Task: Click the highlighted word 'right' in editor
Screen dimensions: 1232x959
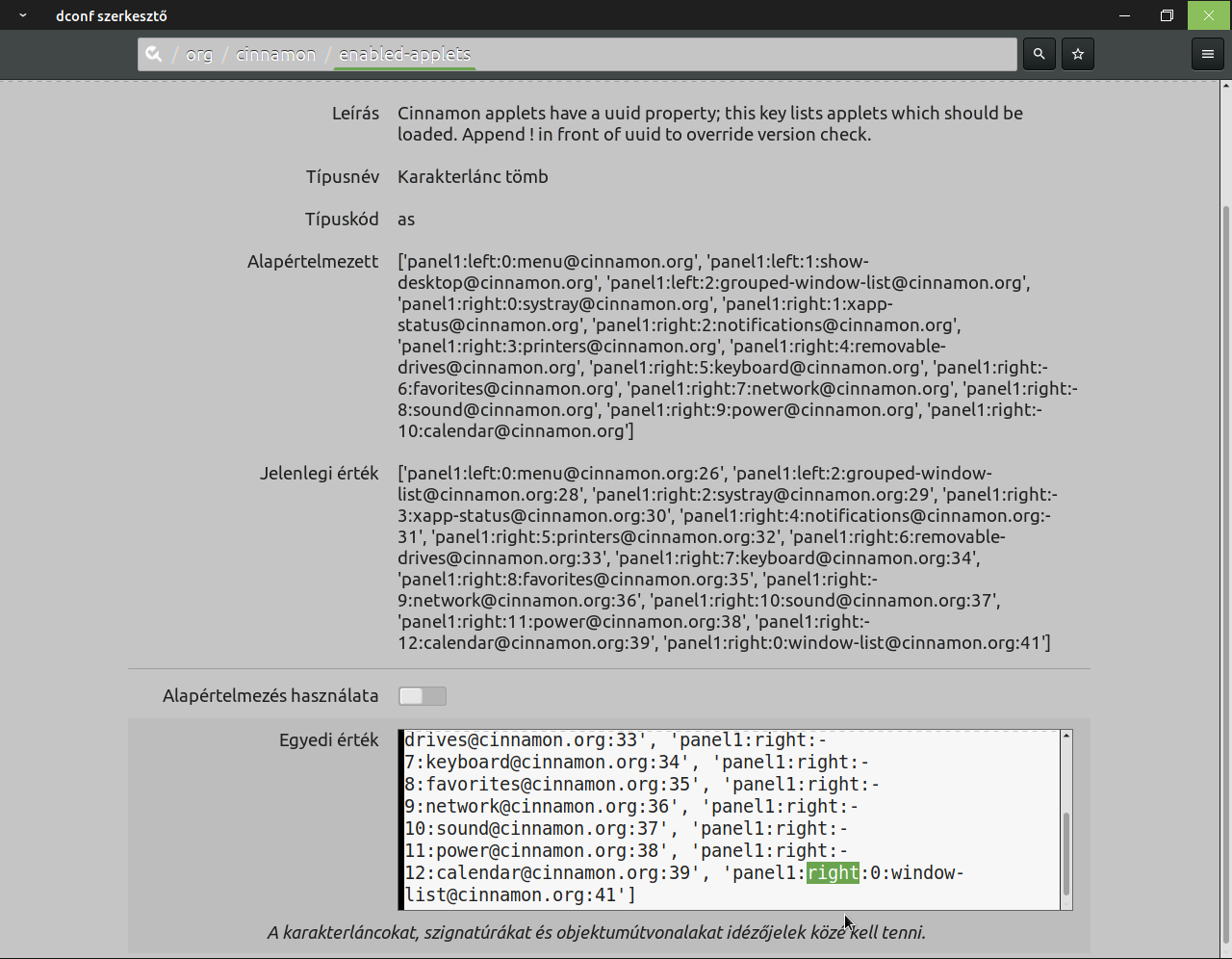Action: coord(833,873)
